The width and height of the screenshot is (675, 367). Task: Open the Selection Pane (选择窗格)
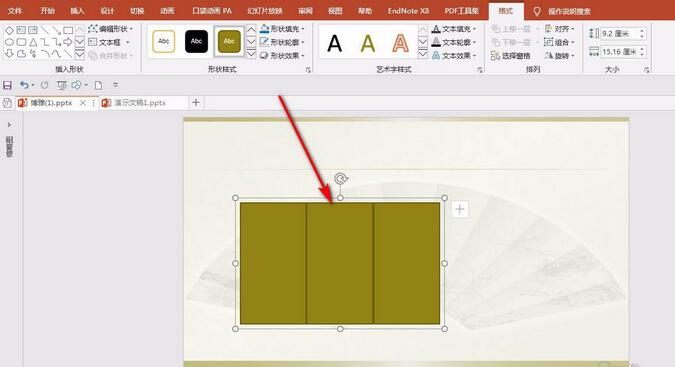click(x=511, y=56)
